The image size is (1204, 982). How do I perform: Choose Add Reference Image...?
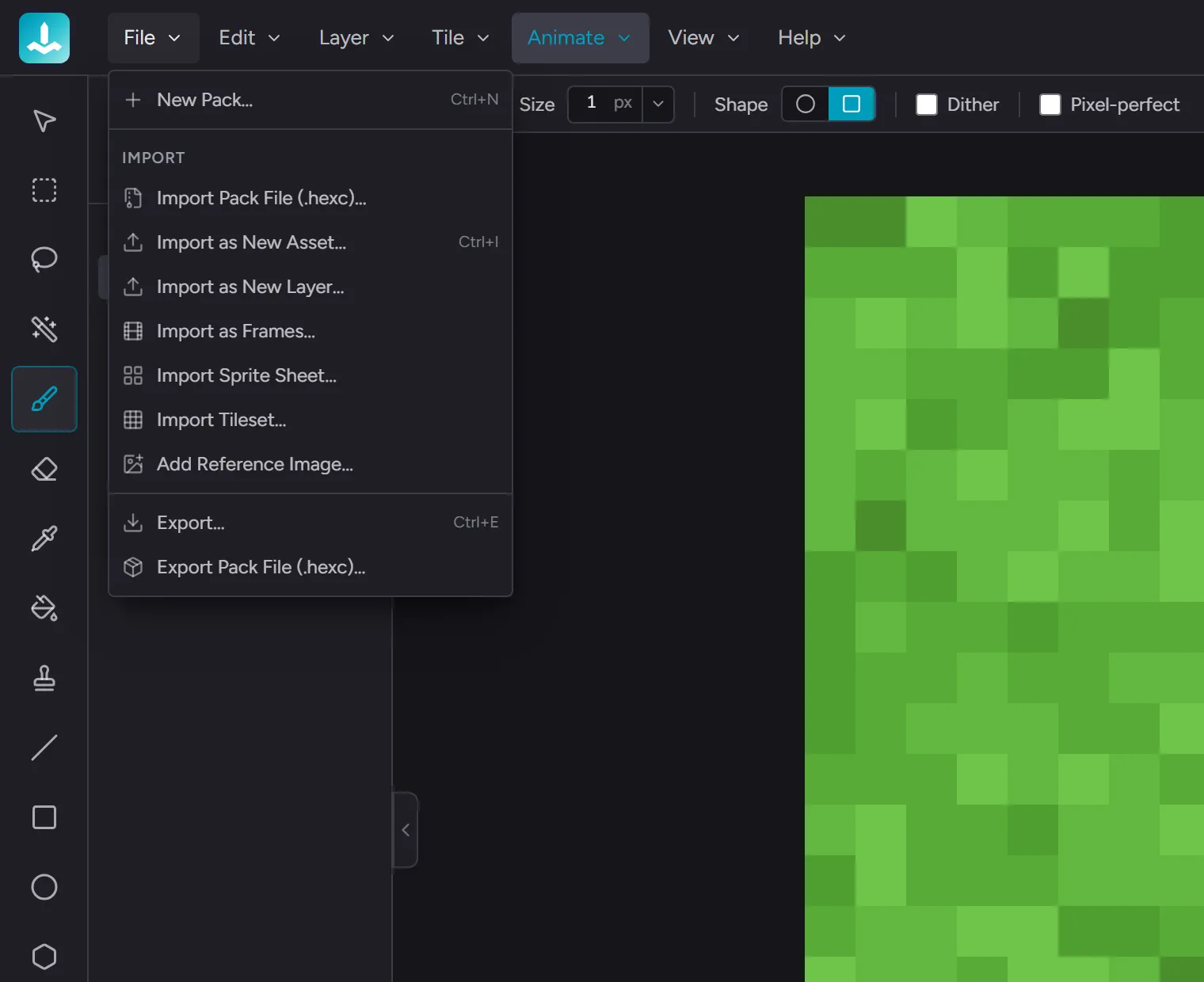click(x=311, y=464)
